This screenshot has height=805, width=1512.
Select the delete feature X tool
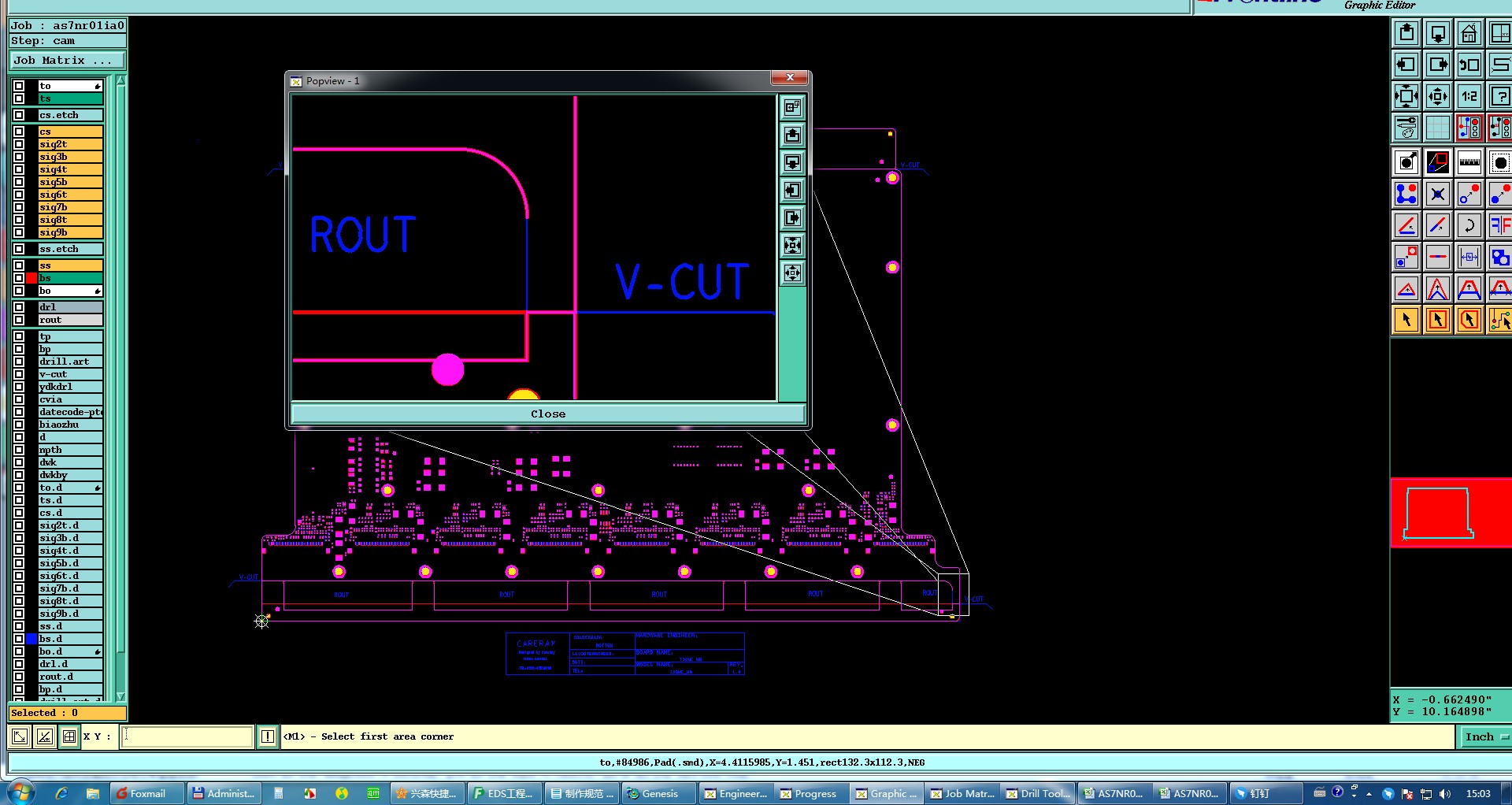(1438, 195)
